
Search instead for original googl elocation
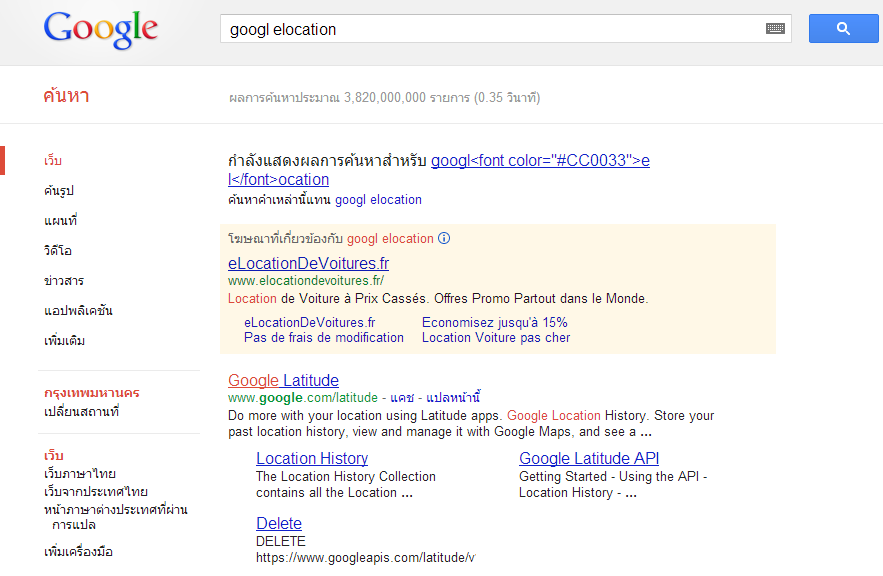click(378, 200)
